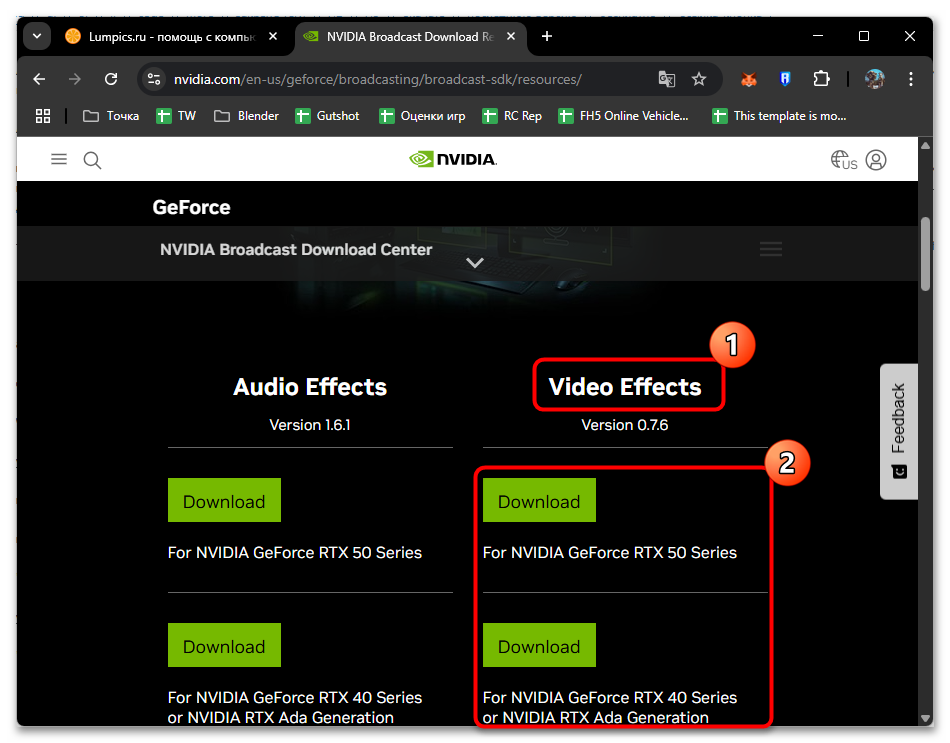
Task: Close the NVIDIA Broadcast Download tab
Action: coord(511,36)
